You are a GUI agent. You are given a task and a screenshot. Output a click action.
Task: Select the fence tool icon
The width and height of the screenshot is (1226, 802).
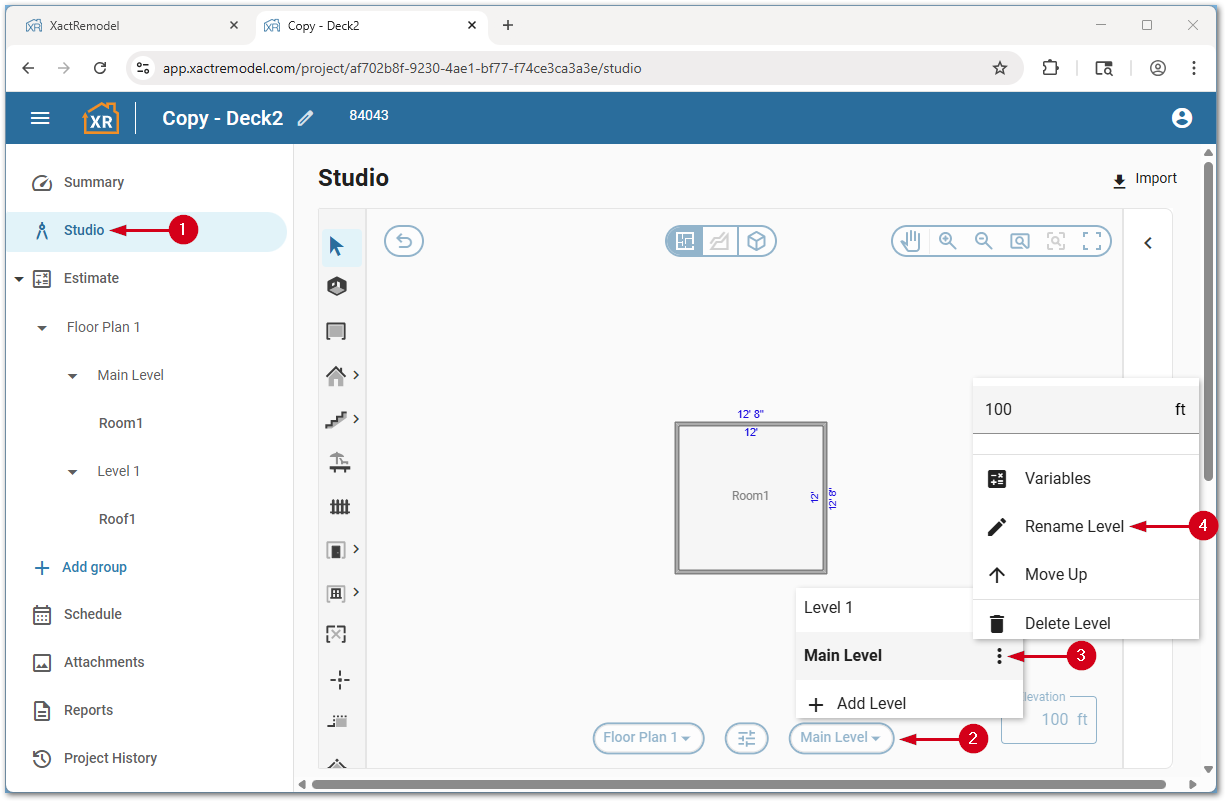[339, 507]
